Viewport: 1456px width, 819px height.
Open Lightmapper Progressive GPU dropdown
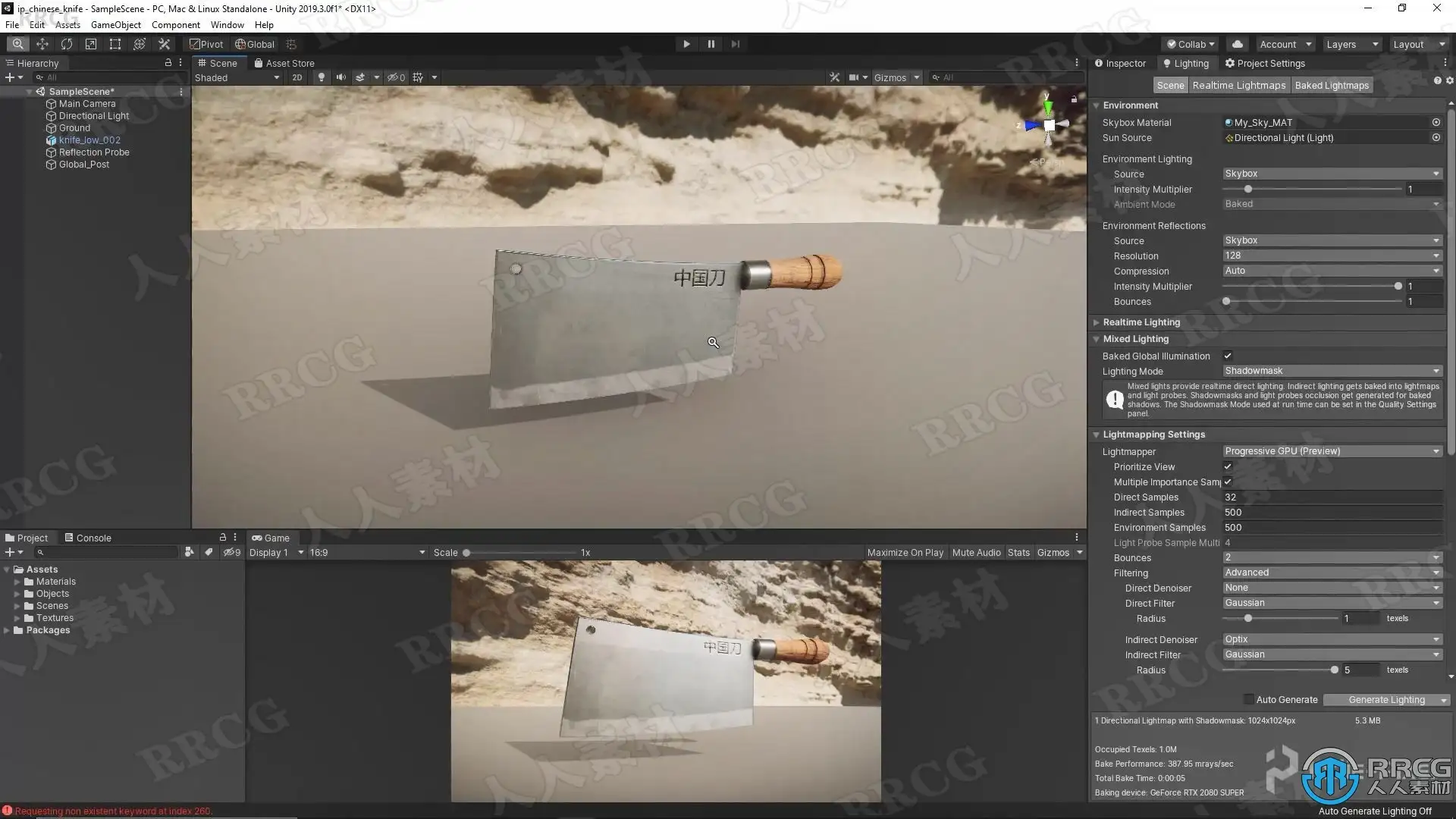[x=1332, y=451]
